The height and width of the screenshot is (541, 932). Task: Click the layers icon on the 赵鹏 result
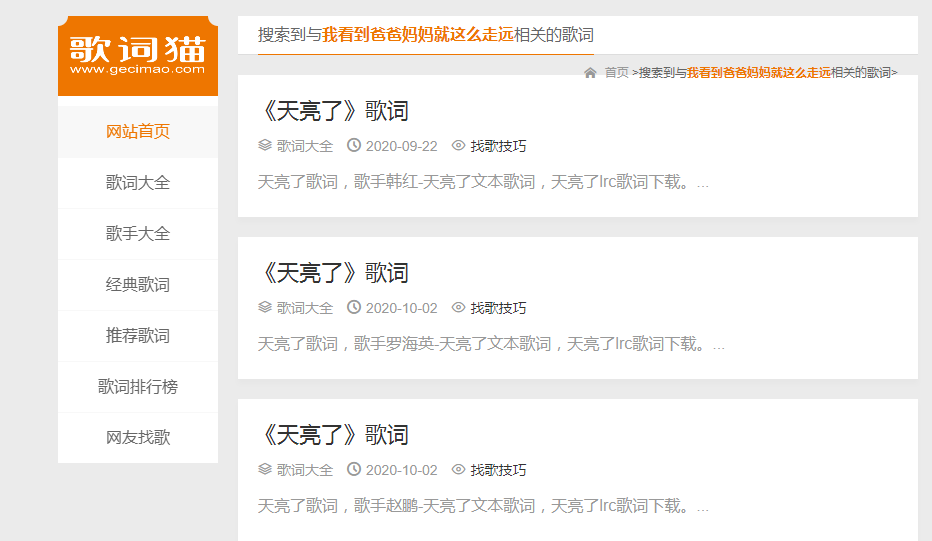click(265, 469)
